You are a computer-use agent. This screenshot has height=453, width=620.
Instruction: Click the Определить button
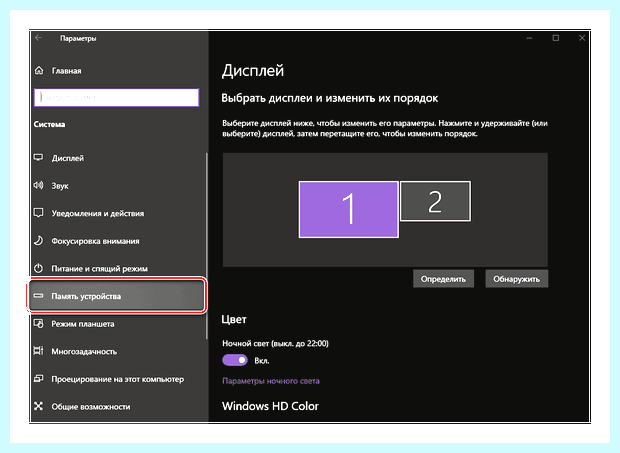pos(443,279)
